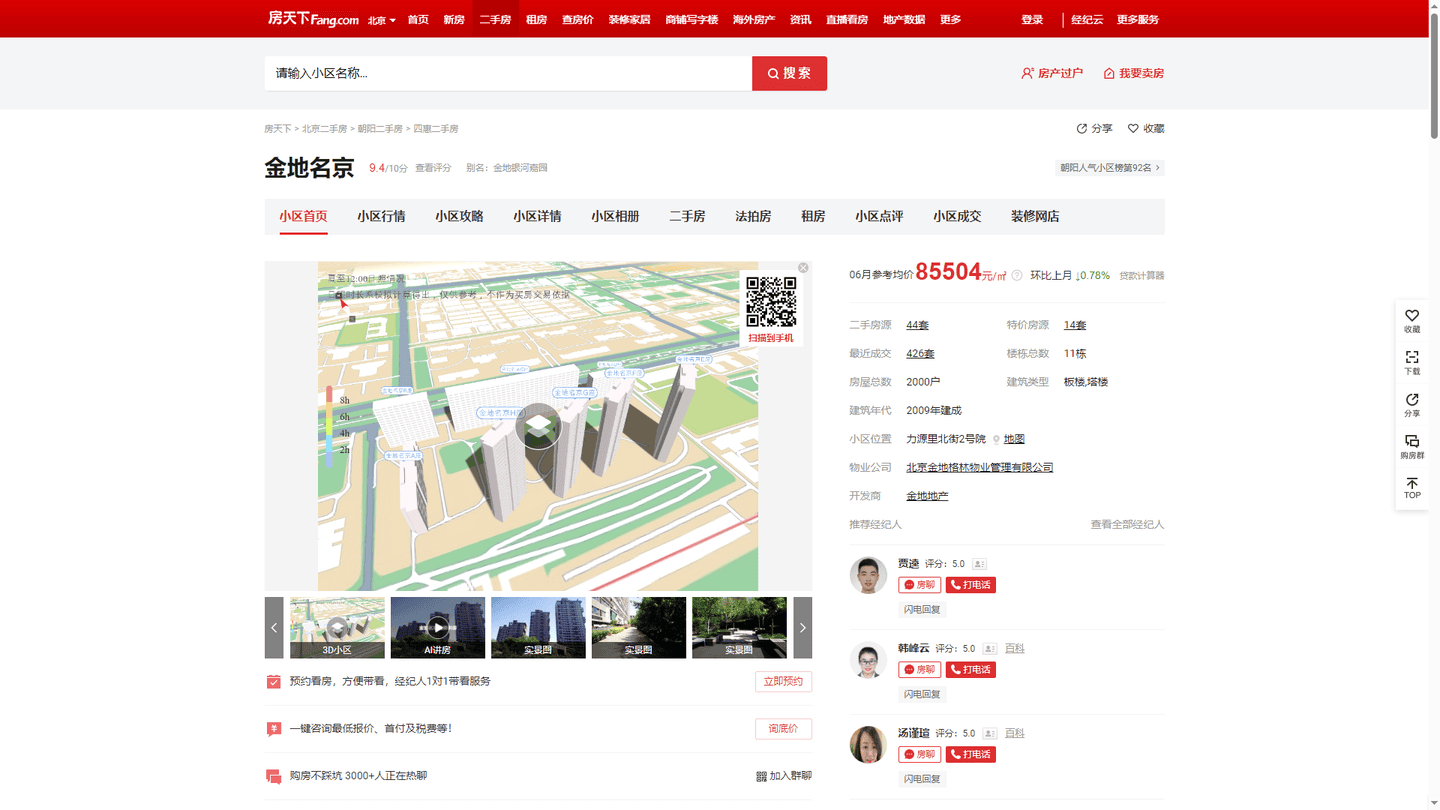This screenshot has height=810, width=1440.
Task: Switch to 法拍房 tab
Action: 753,216
